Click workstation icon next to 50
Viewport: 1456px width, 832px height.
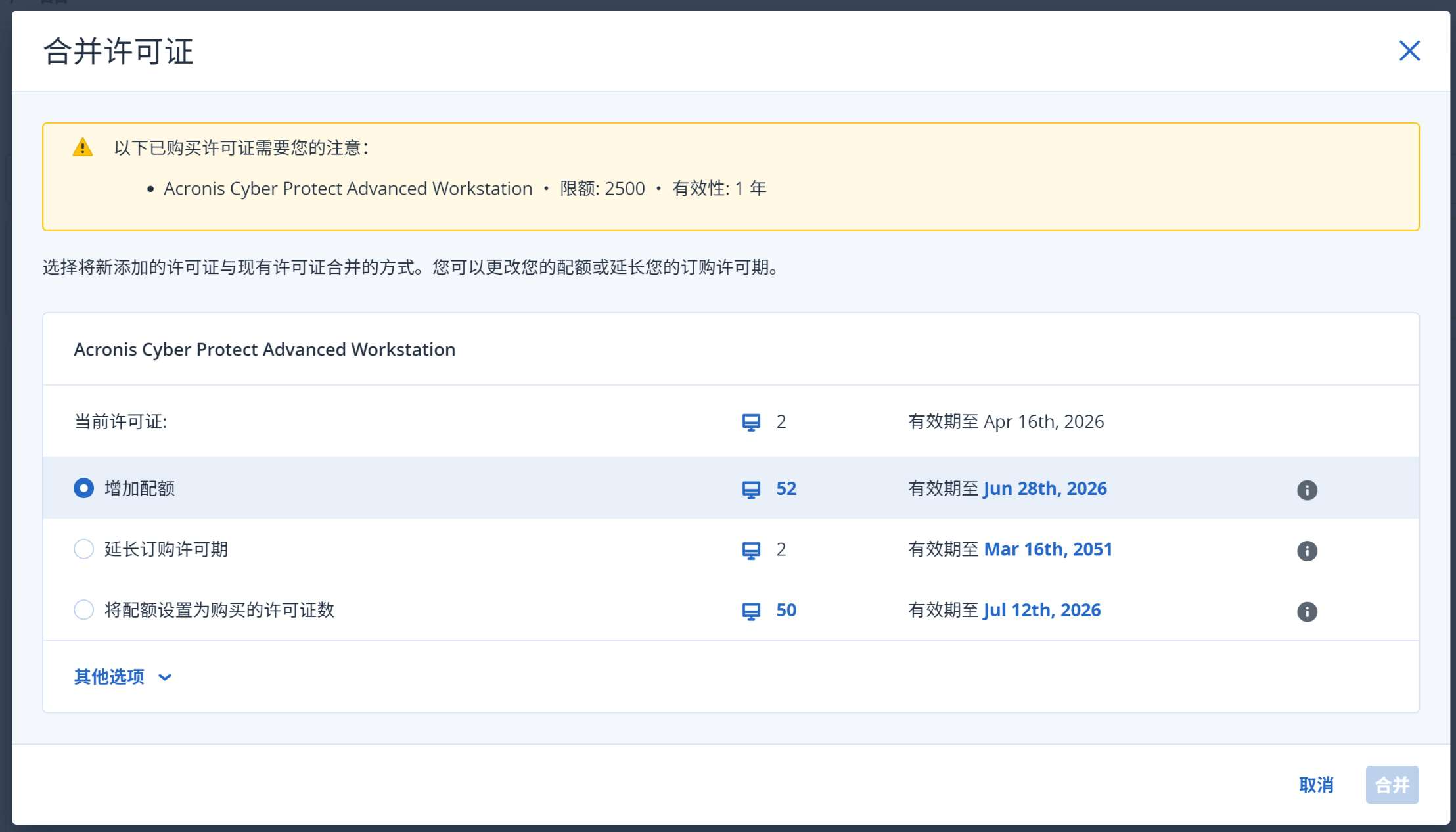(751, 611)
